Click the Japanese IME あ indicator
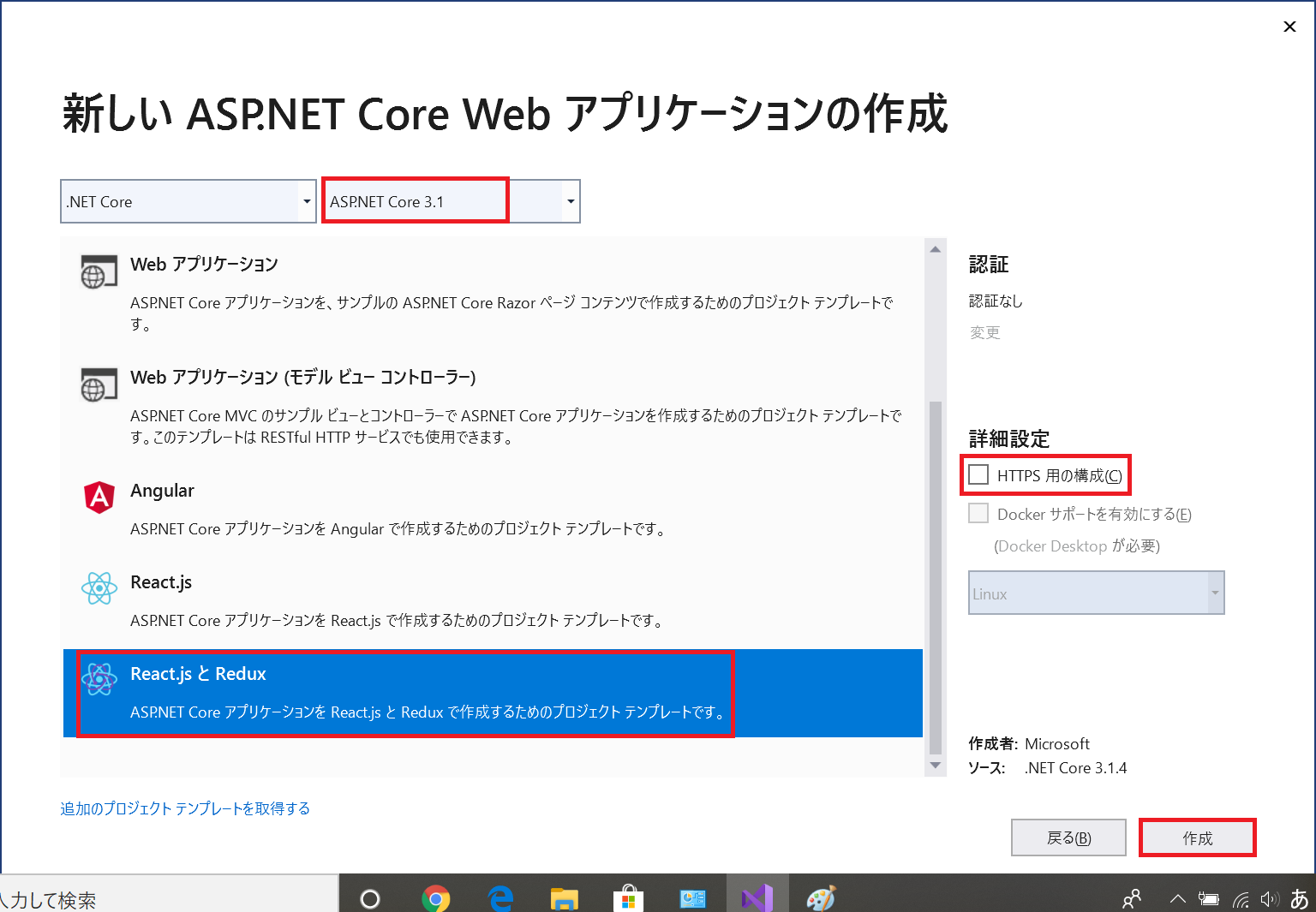The width and height of the screenshot is (1316, 912). point(1300,899)
